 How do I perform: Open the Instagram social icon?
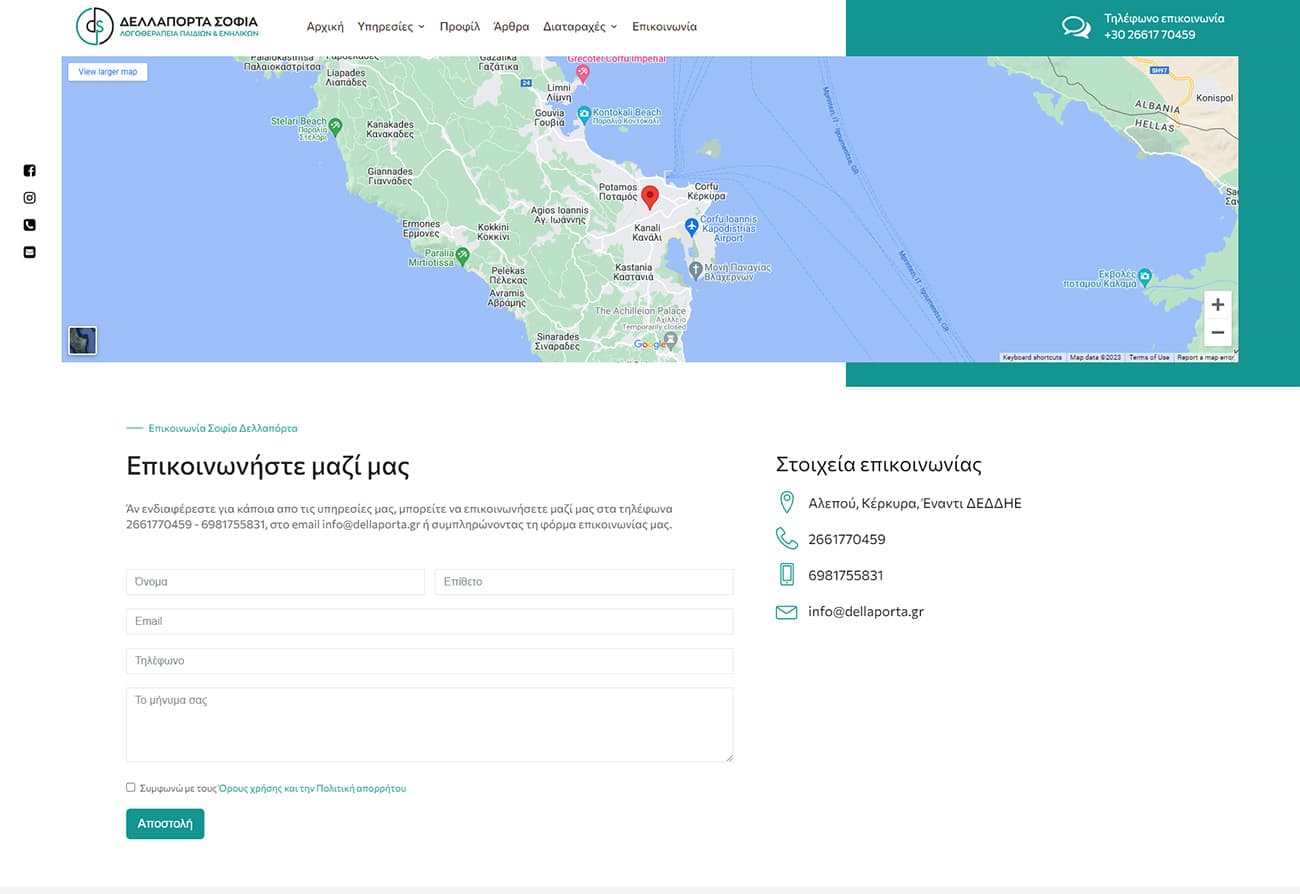[x=29, y=198]
